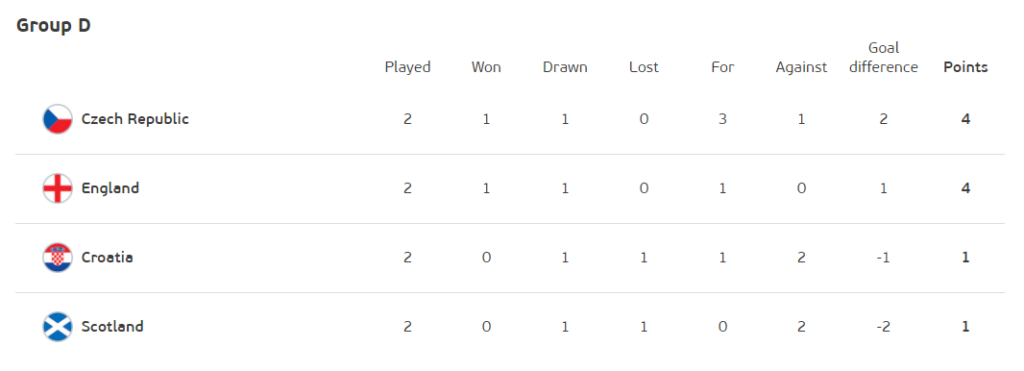Click the Played column header
This screenshot has height=371, width=1024.
point(408,67)
